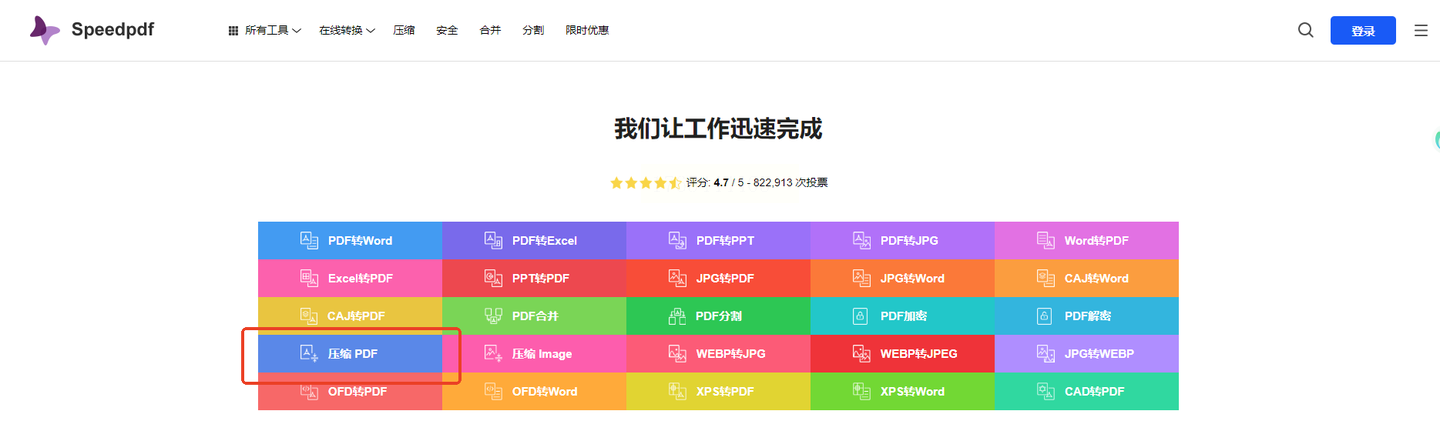Click the PDF分割 split icon
The width and height of the screenshot is (1440, 441).
coord(677,316)
